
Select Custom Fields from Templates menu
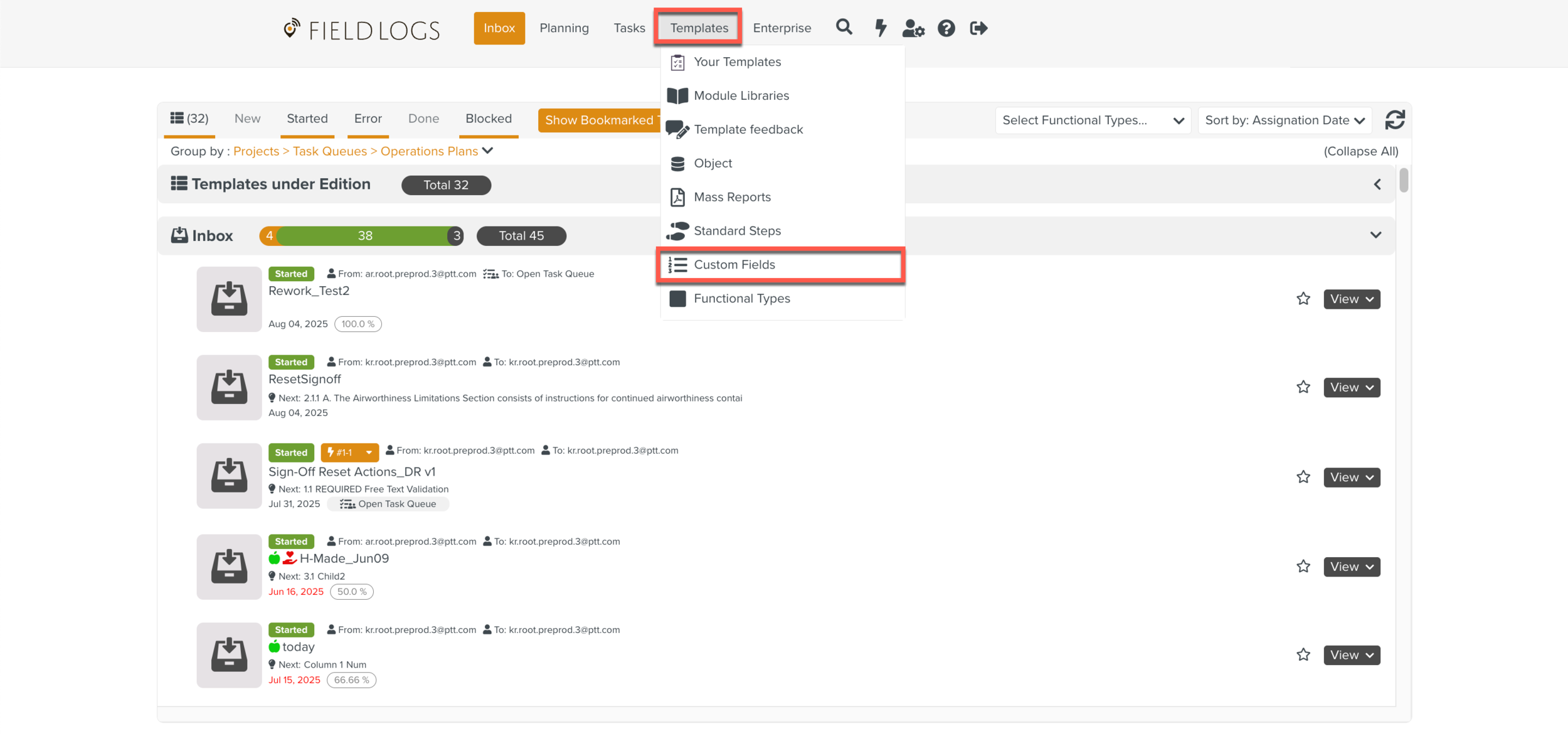[734, 265]
